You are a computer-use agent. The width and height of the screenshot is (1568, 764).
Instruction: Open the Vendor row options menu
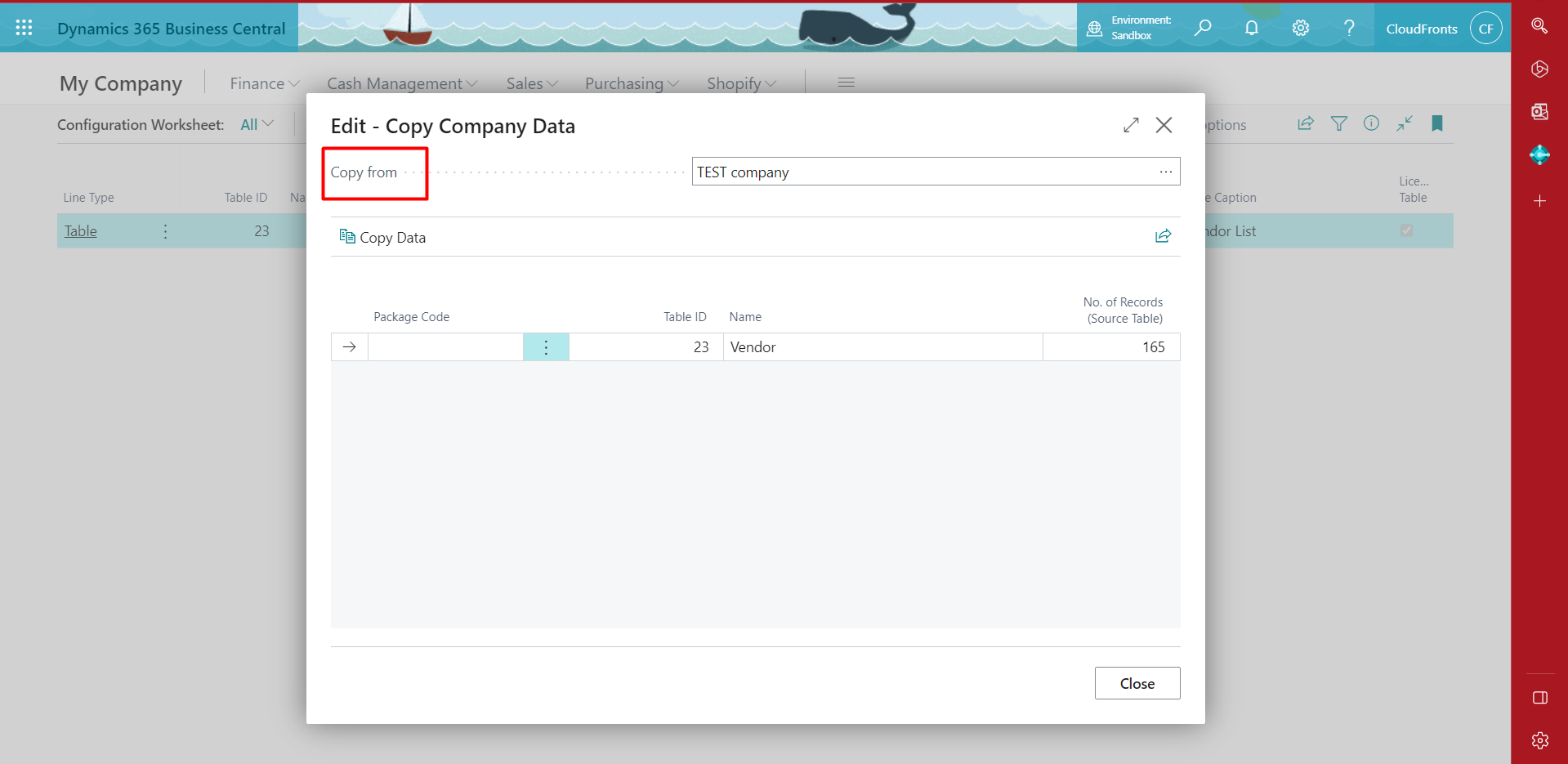click(x=546, y=347)
